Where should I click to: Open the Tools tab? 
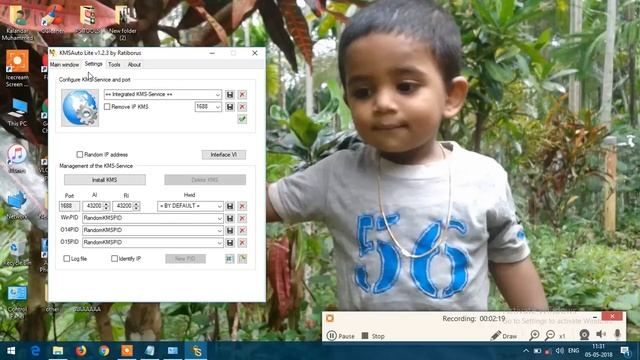[114, 64]
